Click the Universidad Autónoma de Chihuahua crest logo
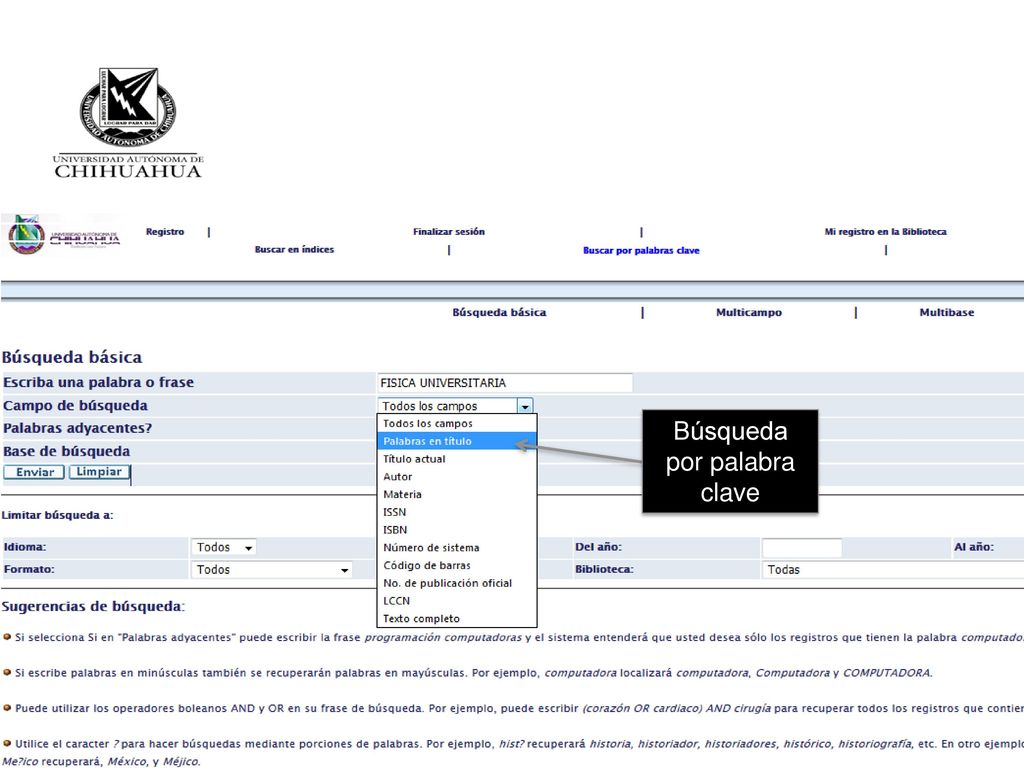 pyautogui.click(x=128, y=108)
